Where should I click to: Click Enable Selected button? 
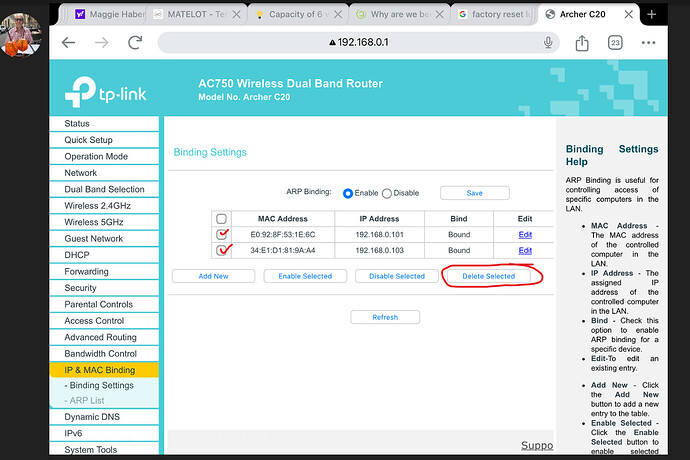tap(305, 276)
